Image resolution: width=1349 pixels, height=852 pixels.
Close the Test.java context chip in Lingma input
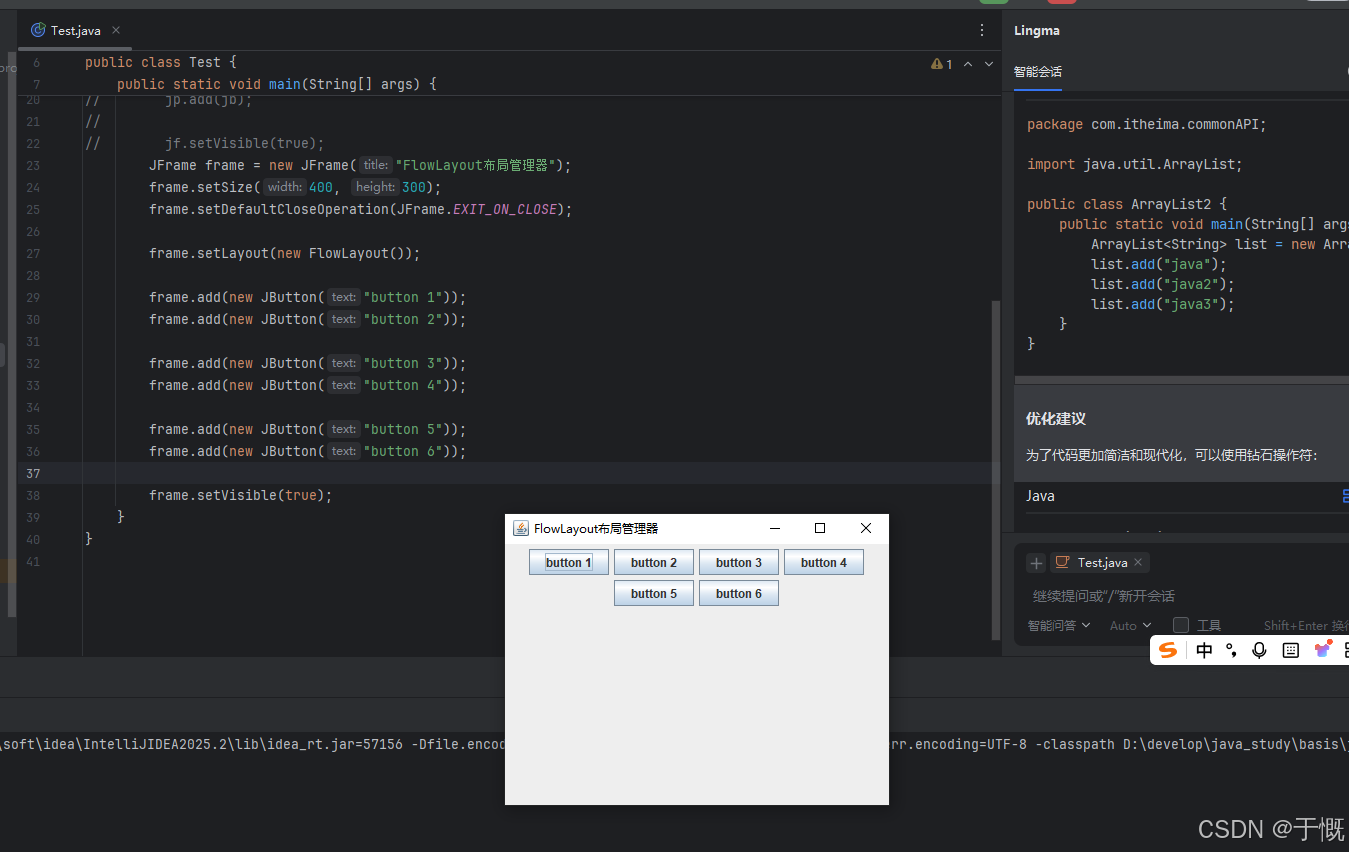click(1138, 562)
